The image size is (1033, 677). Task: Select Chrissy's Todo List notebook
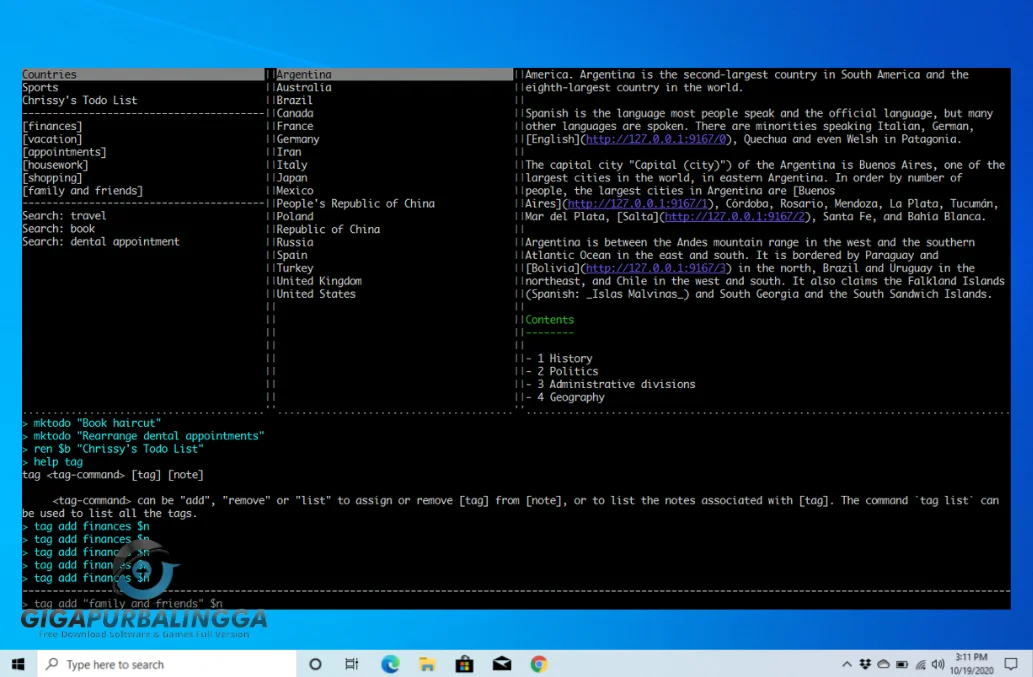point(80,101)
